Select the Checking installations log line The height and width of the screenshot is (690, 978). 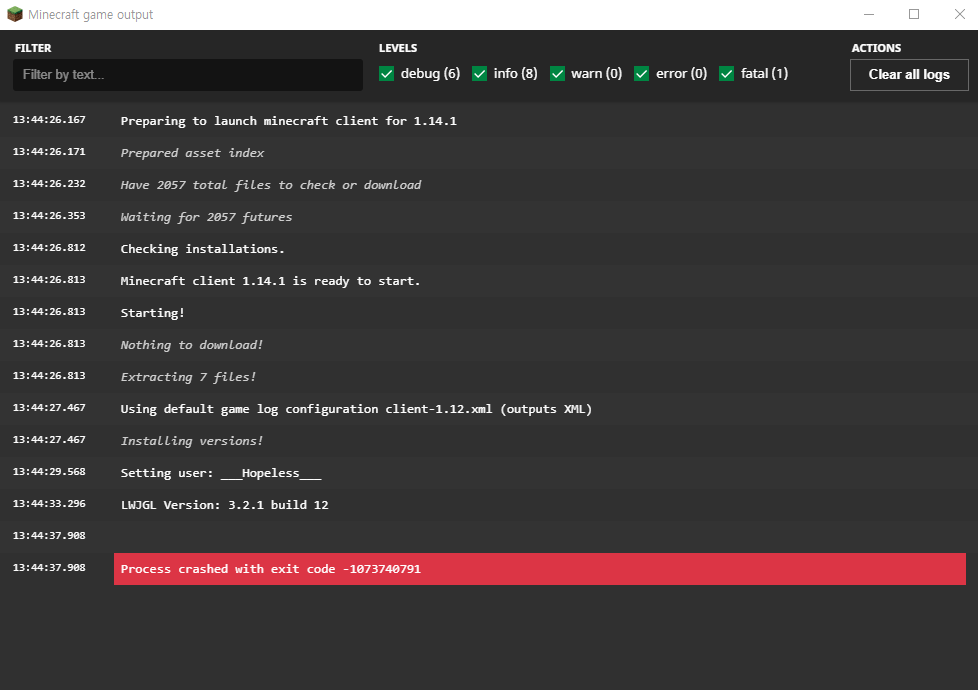[x=202, y=249]
